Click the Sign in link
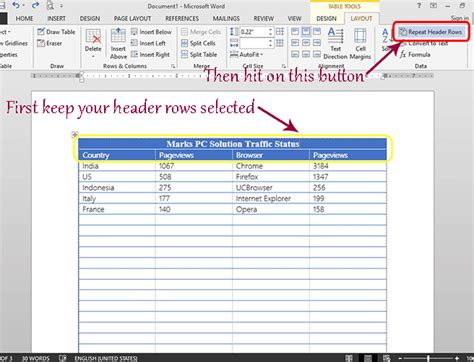The image size is (474, 362). pyautogui.click(x=460, y=19)
